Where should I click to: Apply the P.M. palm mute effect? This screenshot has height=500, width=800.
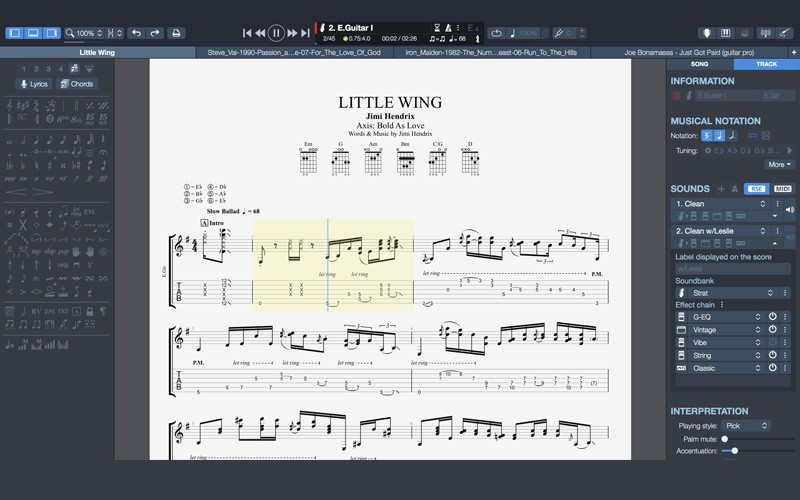[89, 211]
